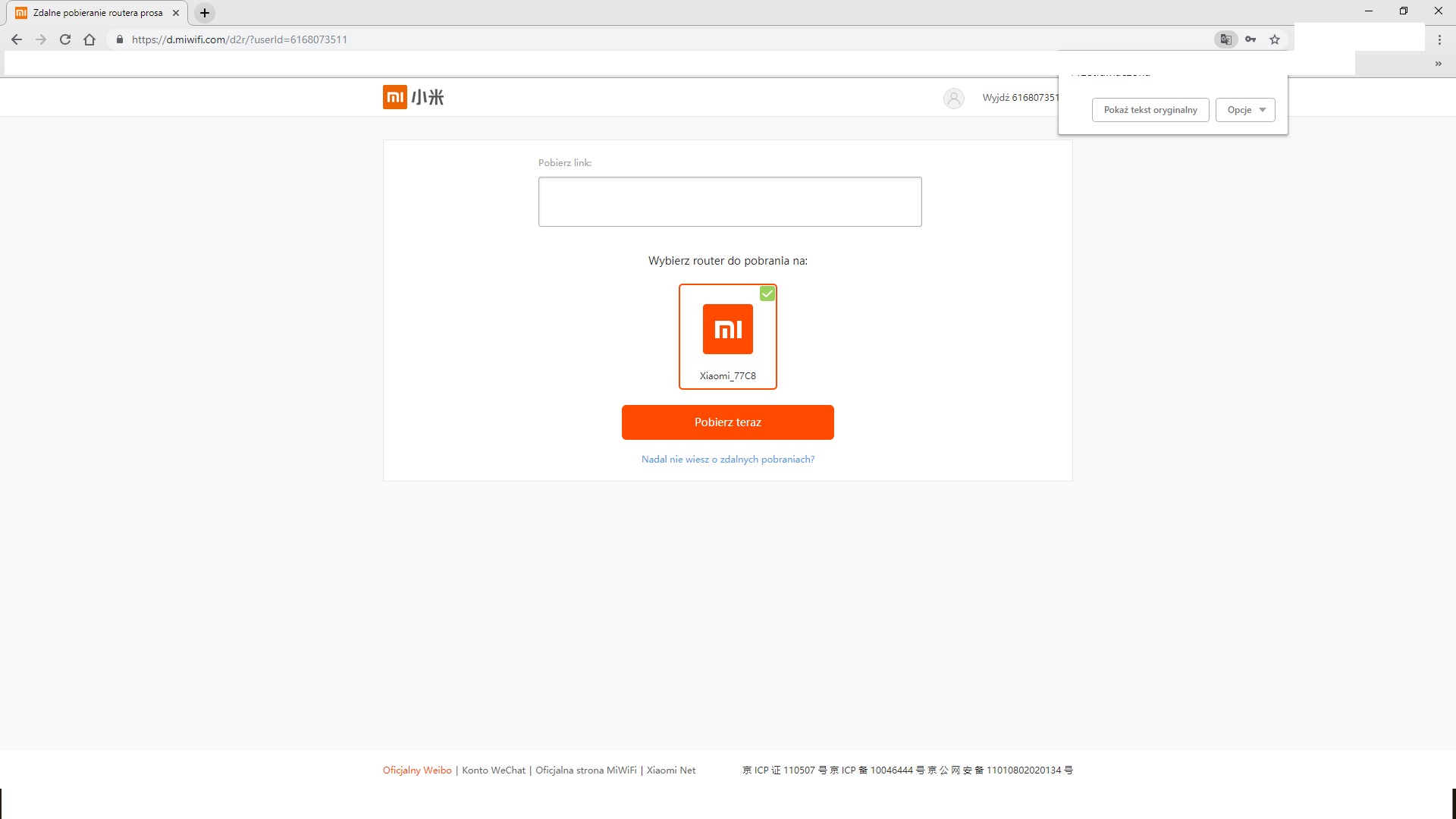The image size is (1456, 819).
Task: Open Chrome three-dot menu
Action: (1439, 39)
